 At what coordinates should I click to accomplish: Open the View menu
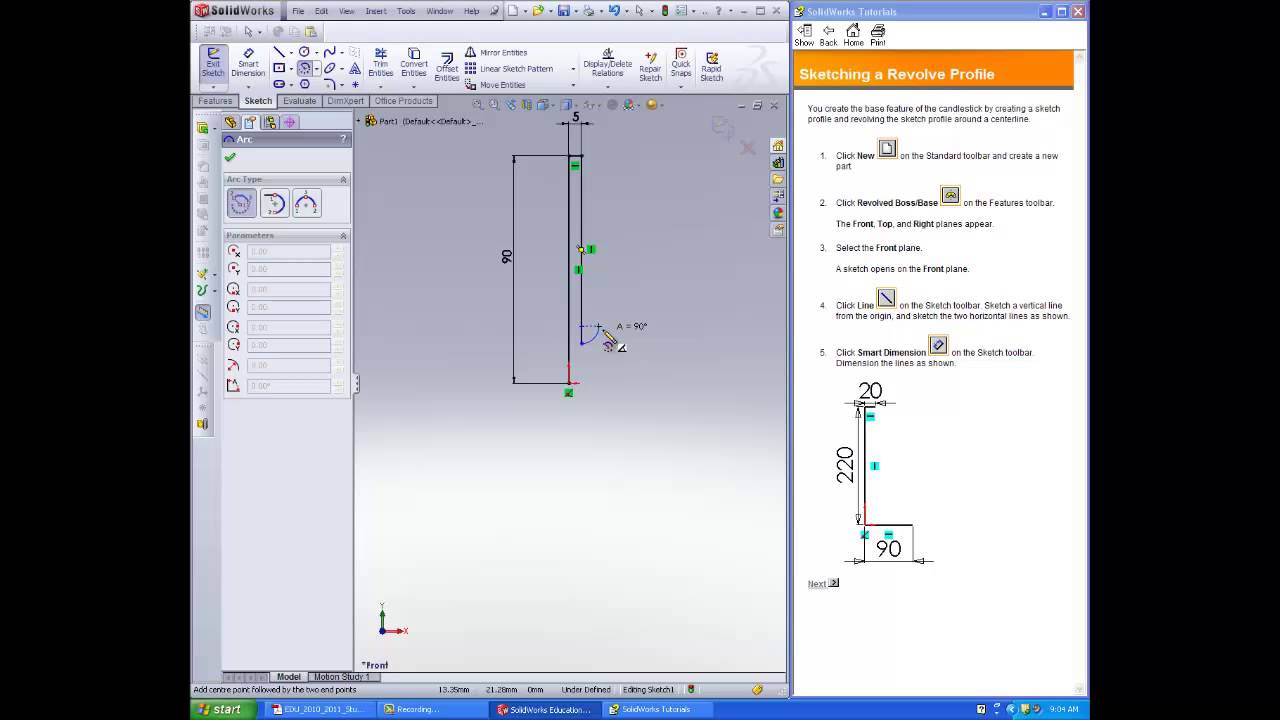tap(347, 11)
